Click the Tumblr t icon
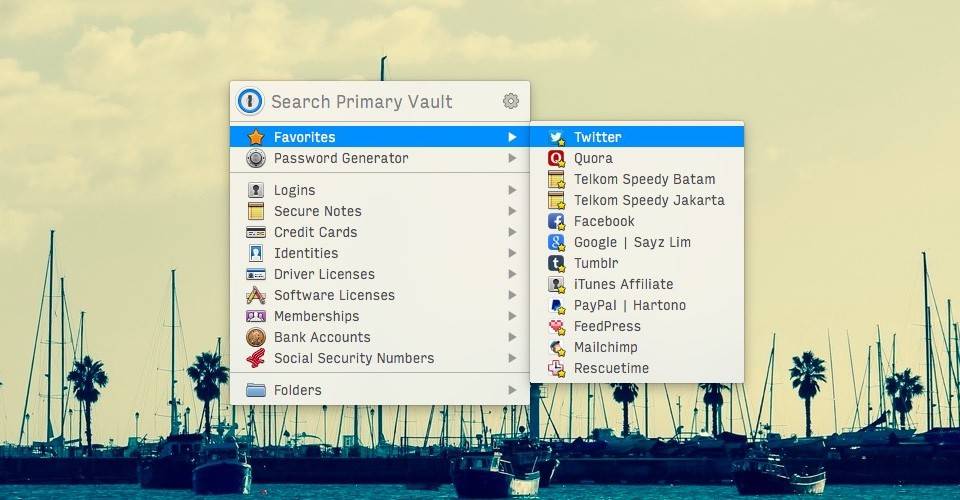Viewport: 960px width, 500px height. 556,263
